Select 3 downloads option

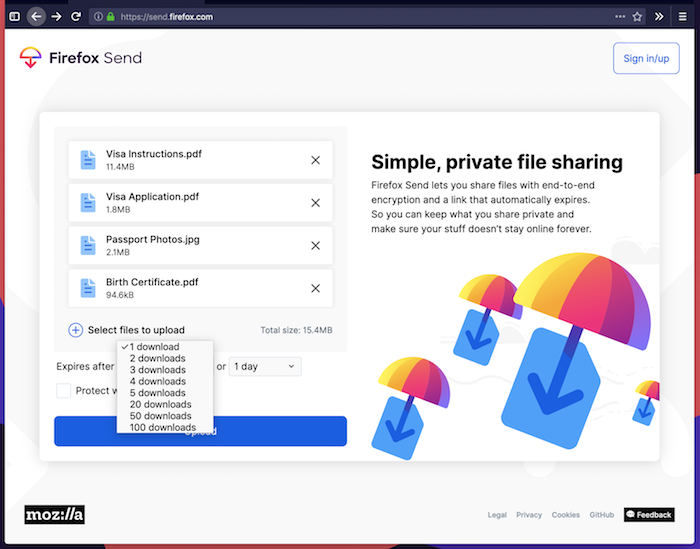coord(165,370)
